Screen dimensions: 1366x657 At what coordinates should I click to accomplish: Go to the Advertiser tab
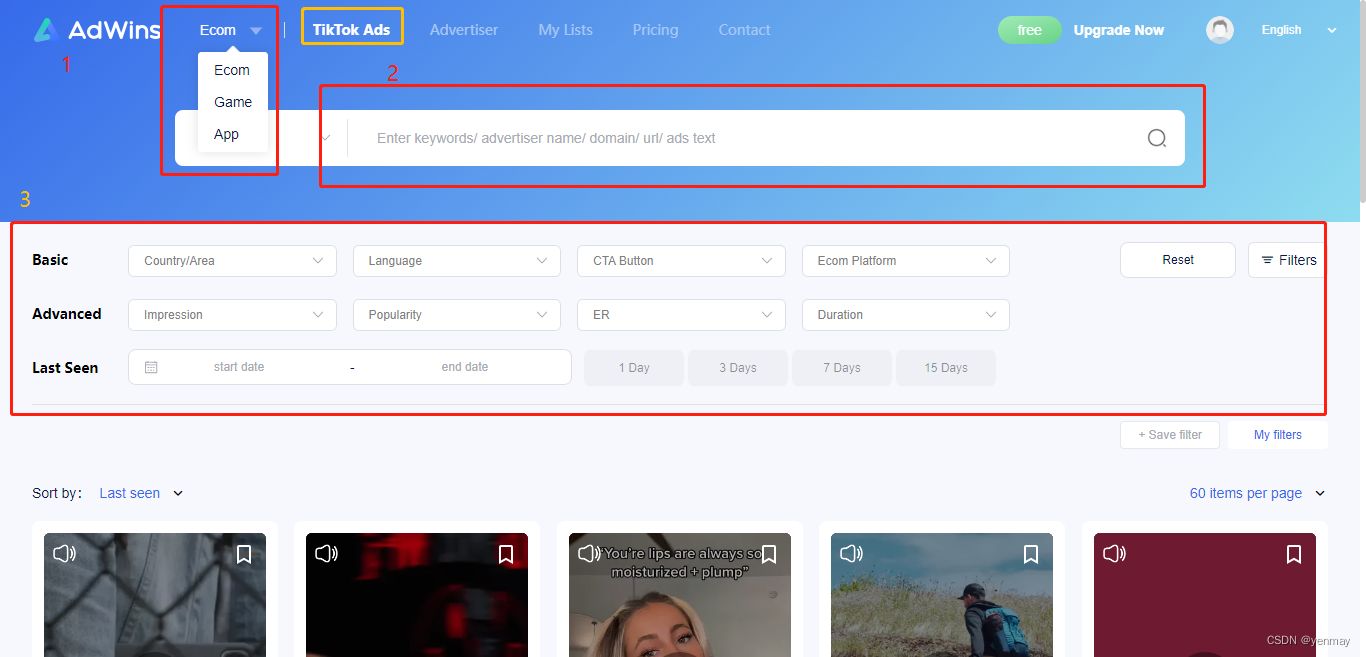point(464,30)
